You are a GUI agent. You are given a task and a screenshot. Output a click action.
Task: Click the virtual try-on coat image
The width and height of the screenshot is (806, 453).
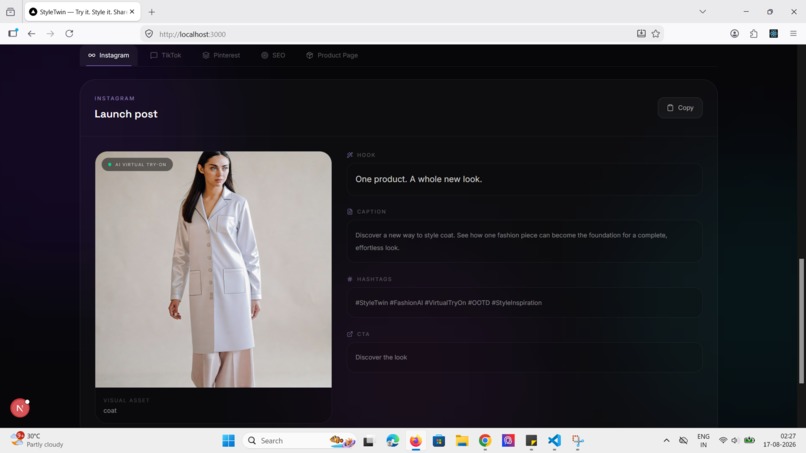coord(213,269)
